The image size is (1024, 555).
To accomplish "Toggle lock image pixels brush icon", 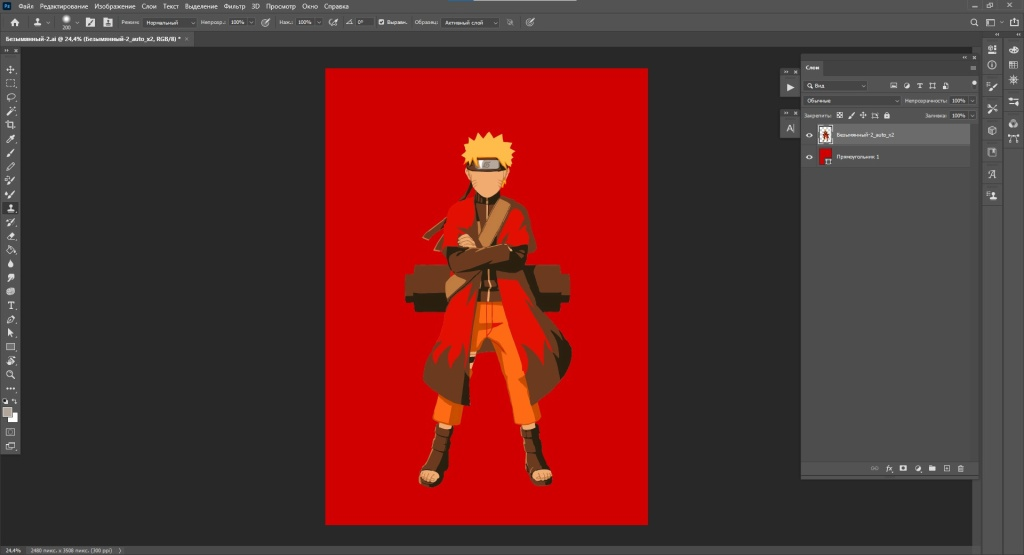I will tap(852, 116).
